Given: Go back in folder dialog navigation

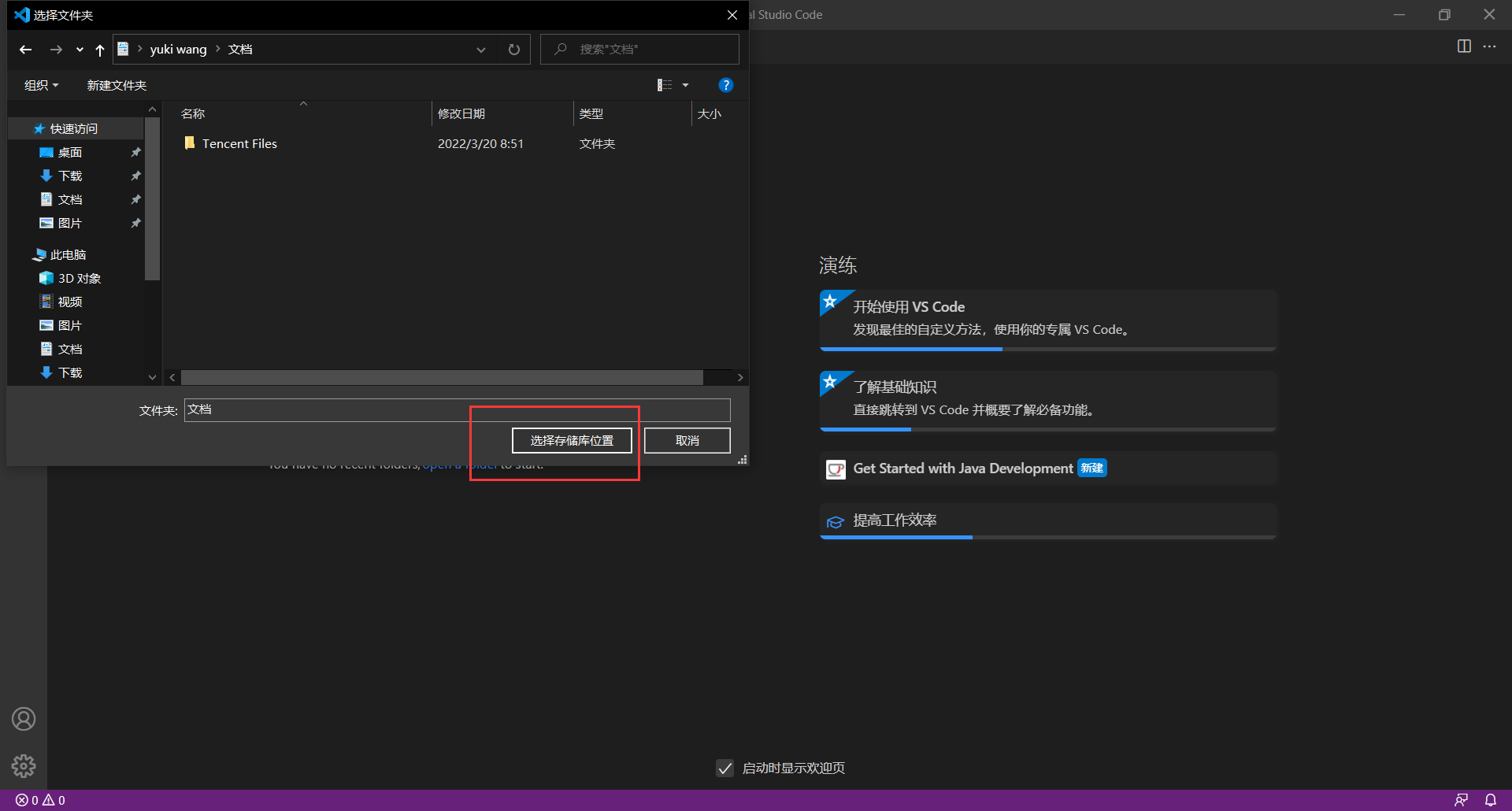Looking at the screenshot, I should tap(25, 50).
